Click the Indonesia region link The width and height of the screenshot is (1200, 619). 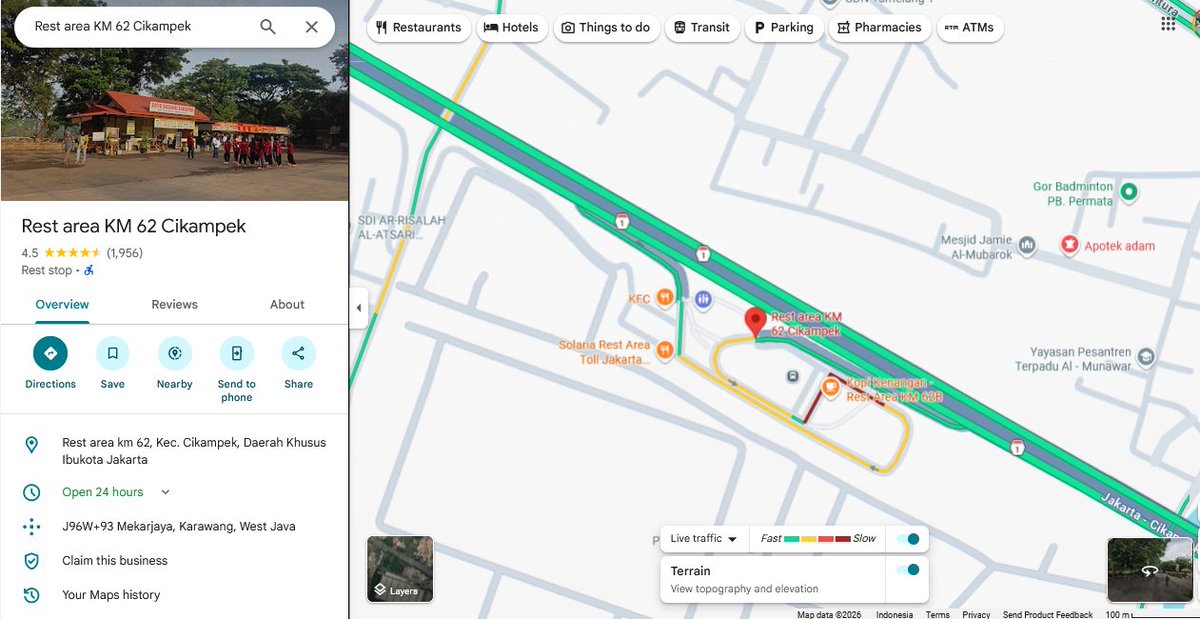[x=894, y=614]
